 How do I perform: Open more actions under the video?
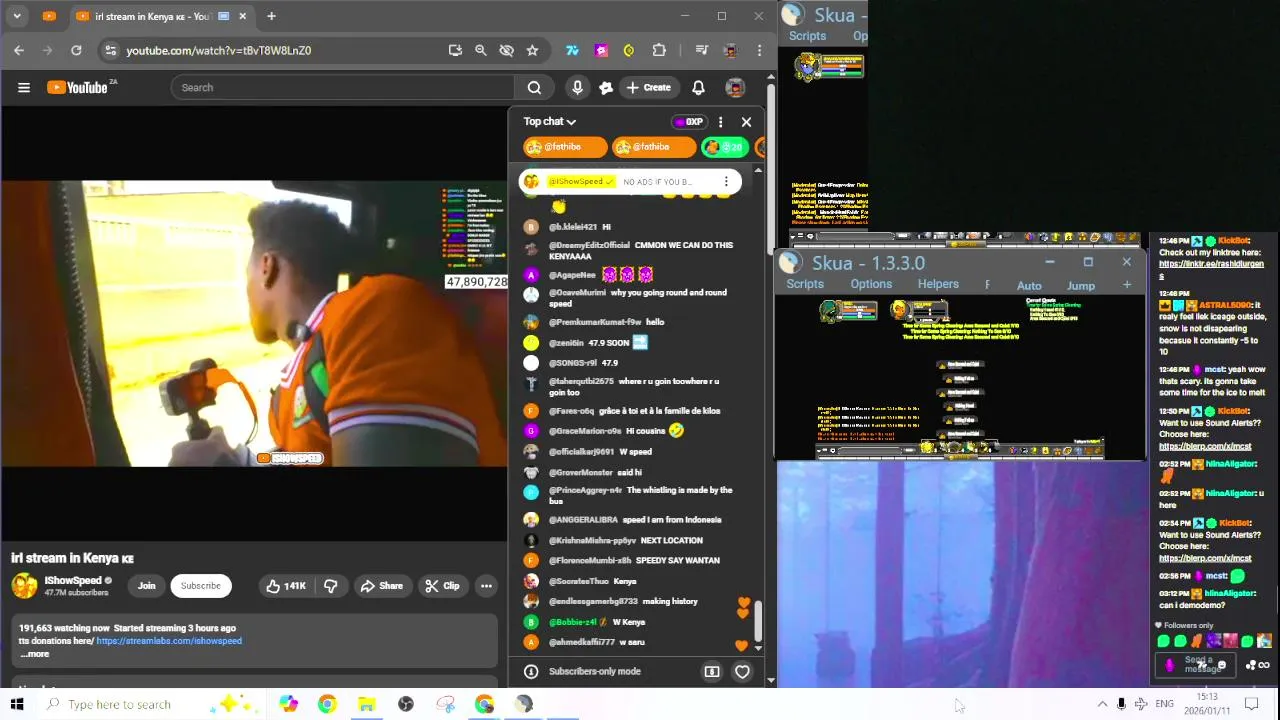486,586
